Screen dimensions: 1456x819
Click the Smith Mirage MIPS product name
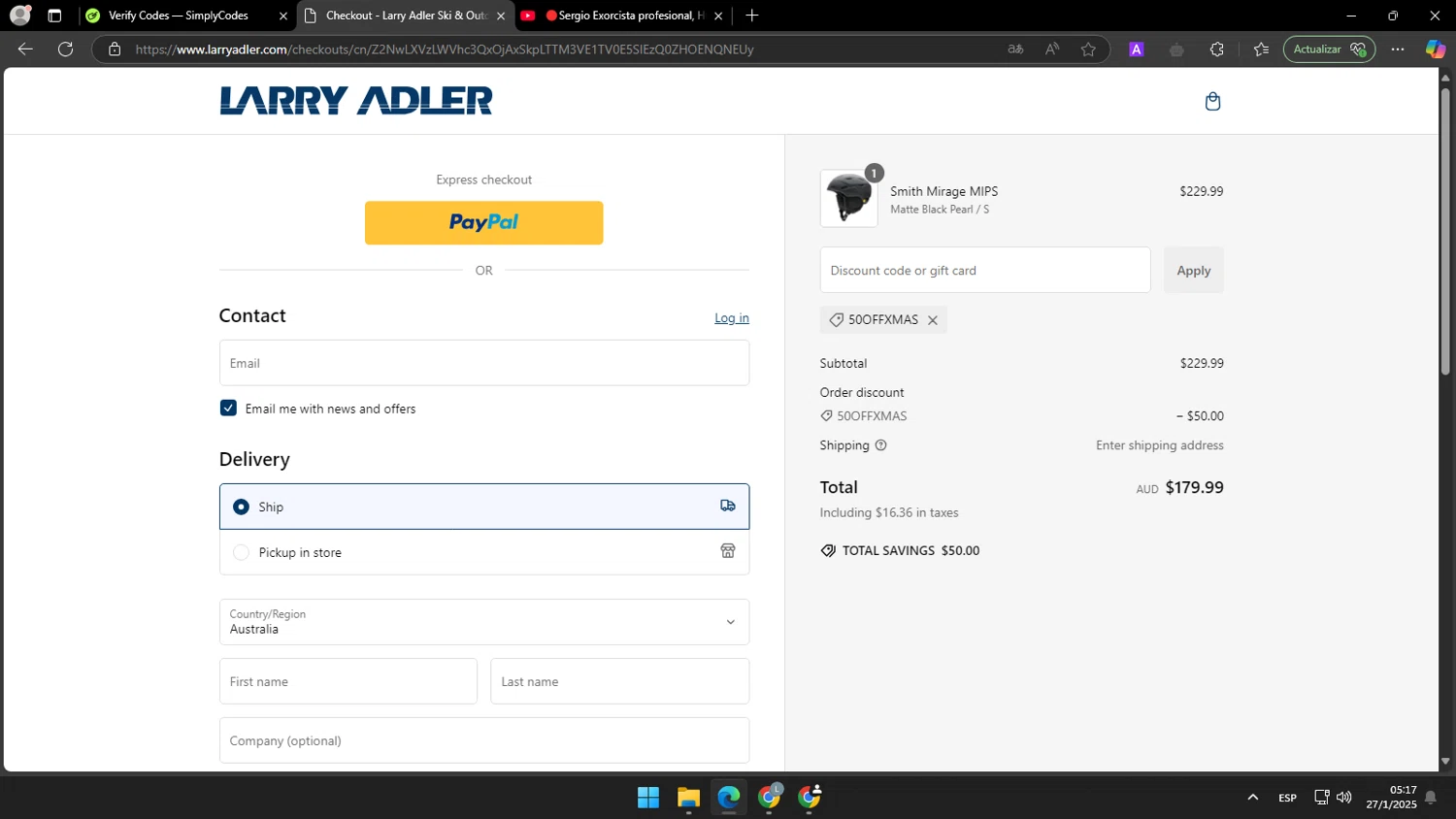pyautogui.click(x=944, y=191)
